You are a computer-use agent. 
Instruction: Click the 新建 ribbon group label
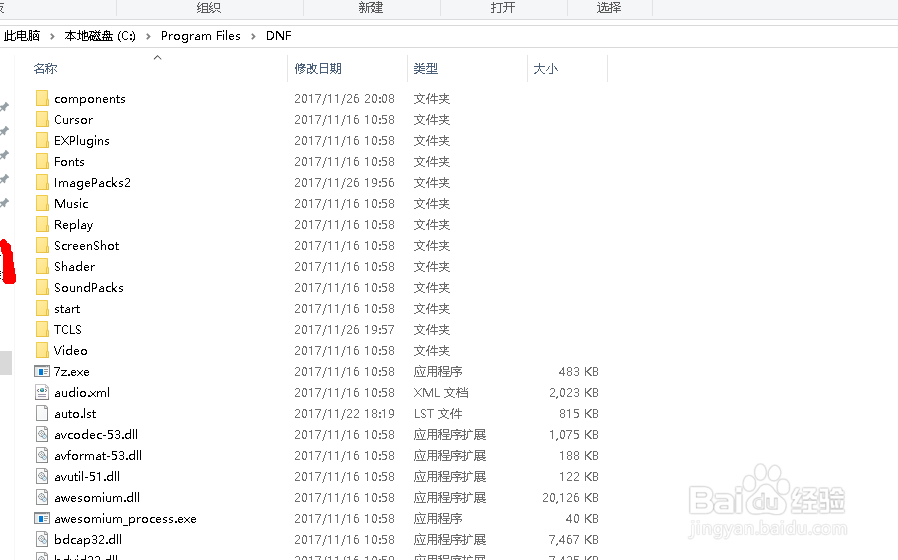click(x=371, y=7)
